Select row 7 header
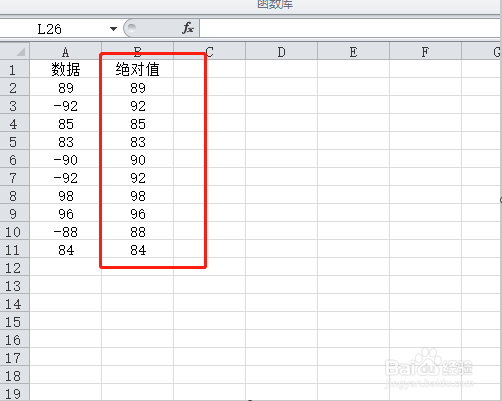Screen dimensions: 502x401 (x=15, y=177)
